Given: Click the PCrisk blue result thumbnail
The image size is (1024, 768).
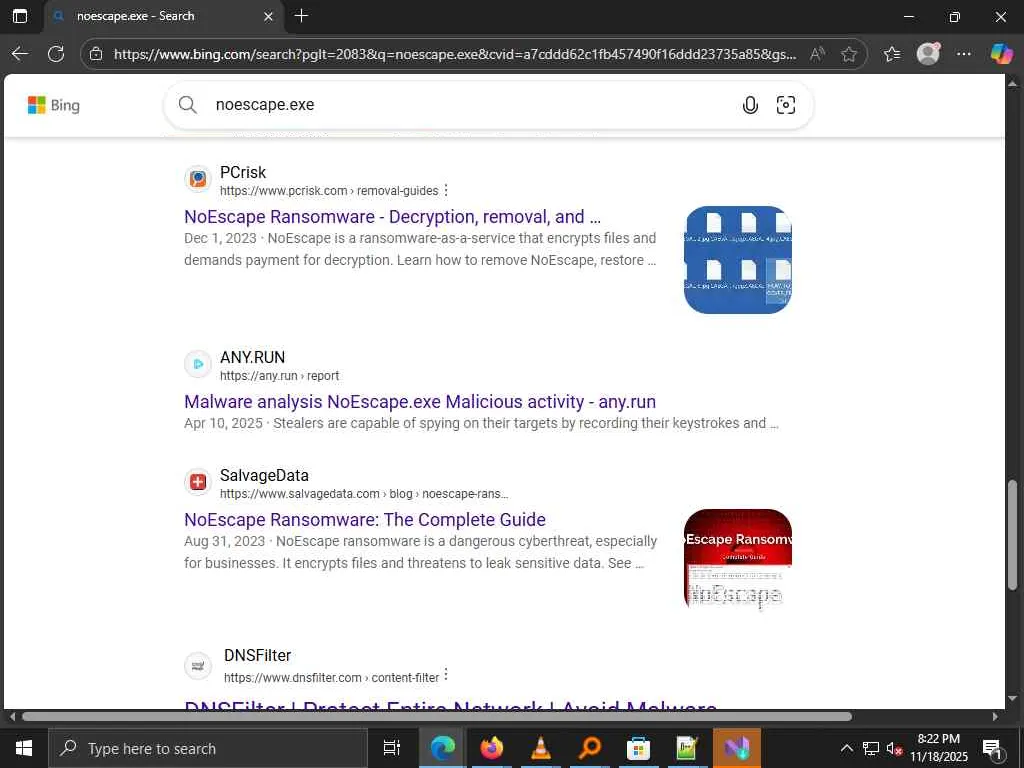Looking at the screenshot, I should point(738,260).
